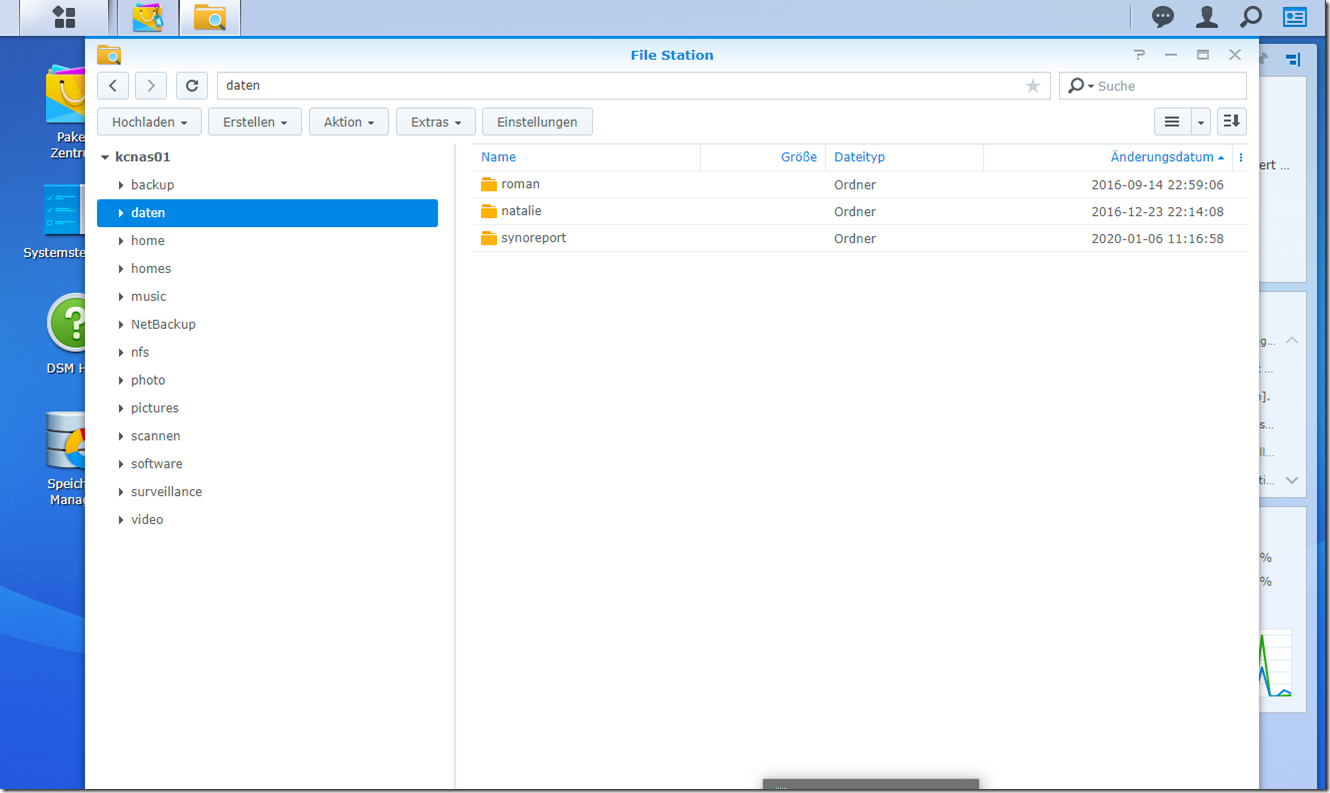Open the DSM main menu grid icon
This screenshot has width=1330, height=793.
pos(64,17)
